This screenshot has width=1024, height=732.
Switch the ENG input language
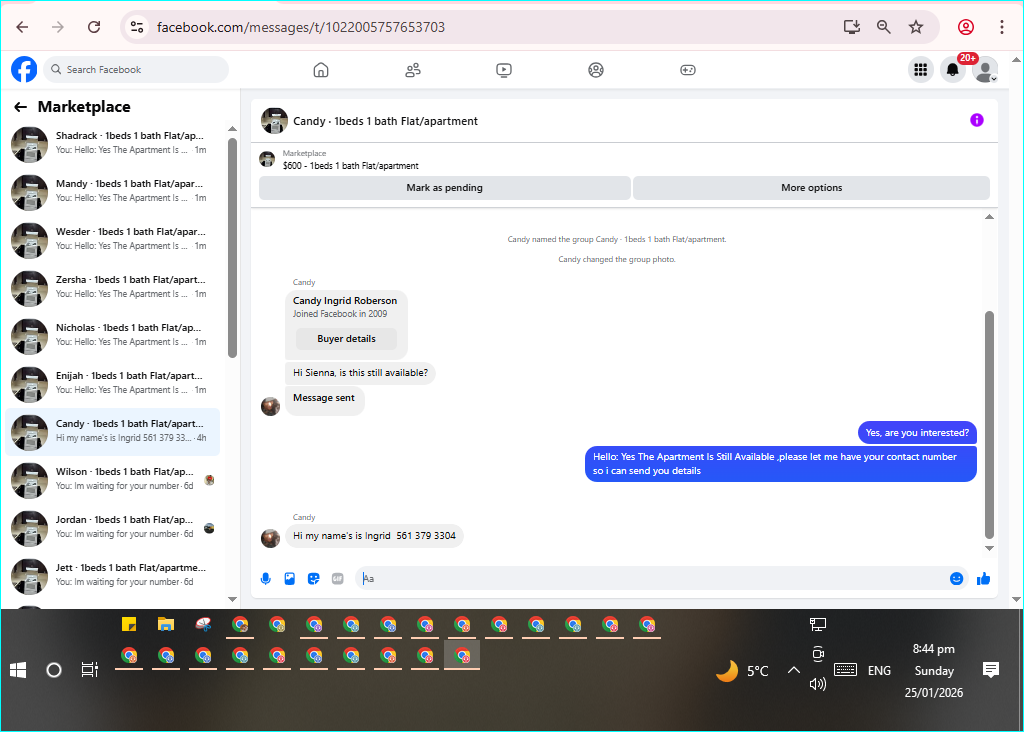[x=879, y=671]
